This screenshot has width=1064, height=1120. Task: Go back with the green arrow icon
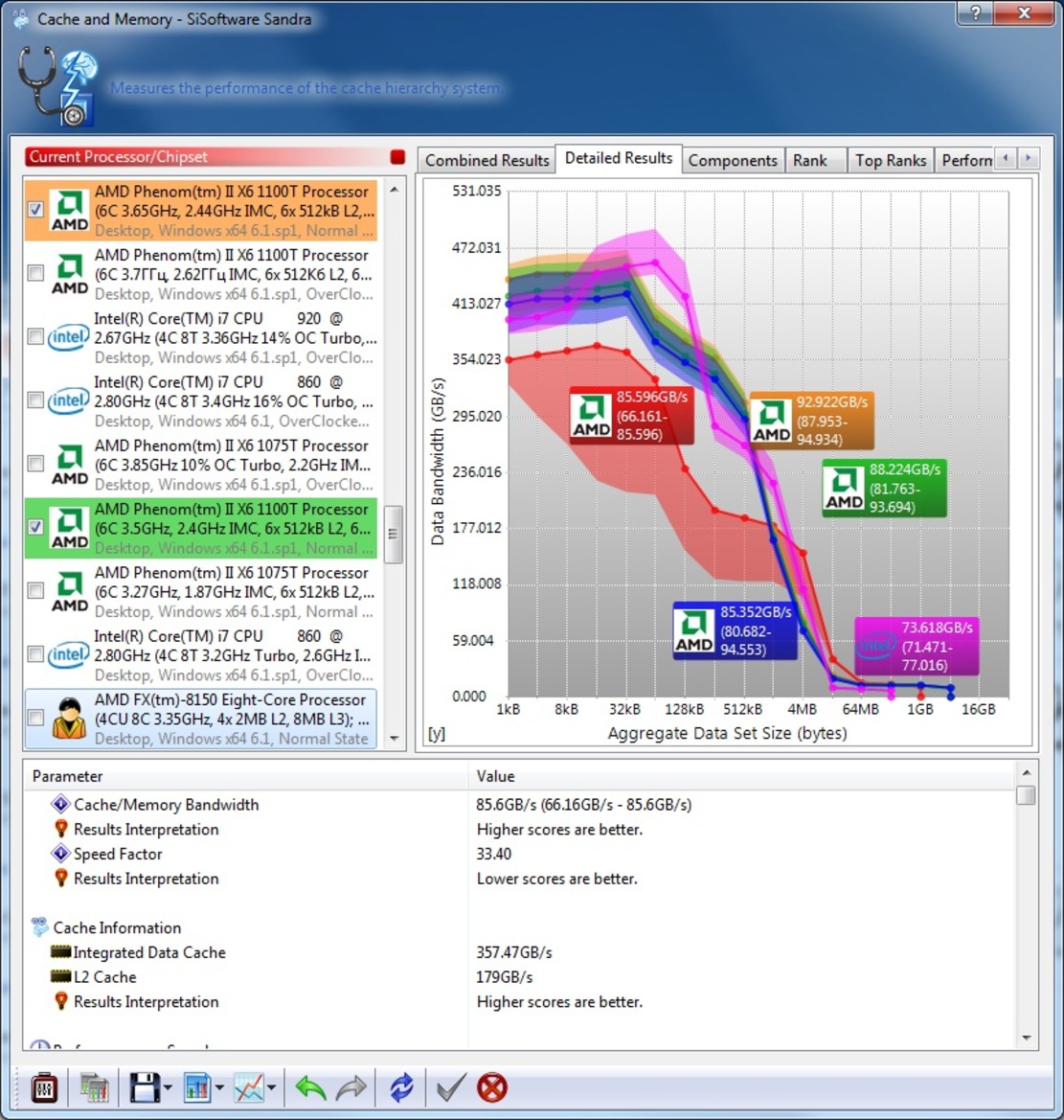(310, 1087)
